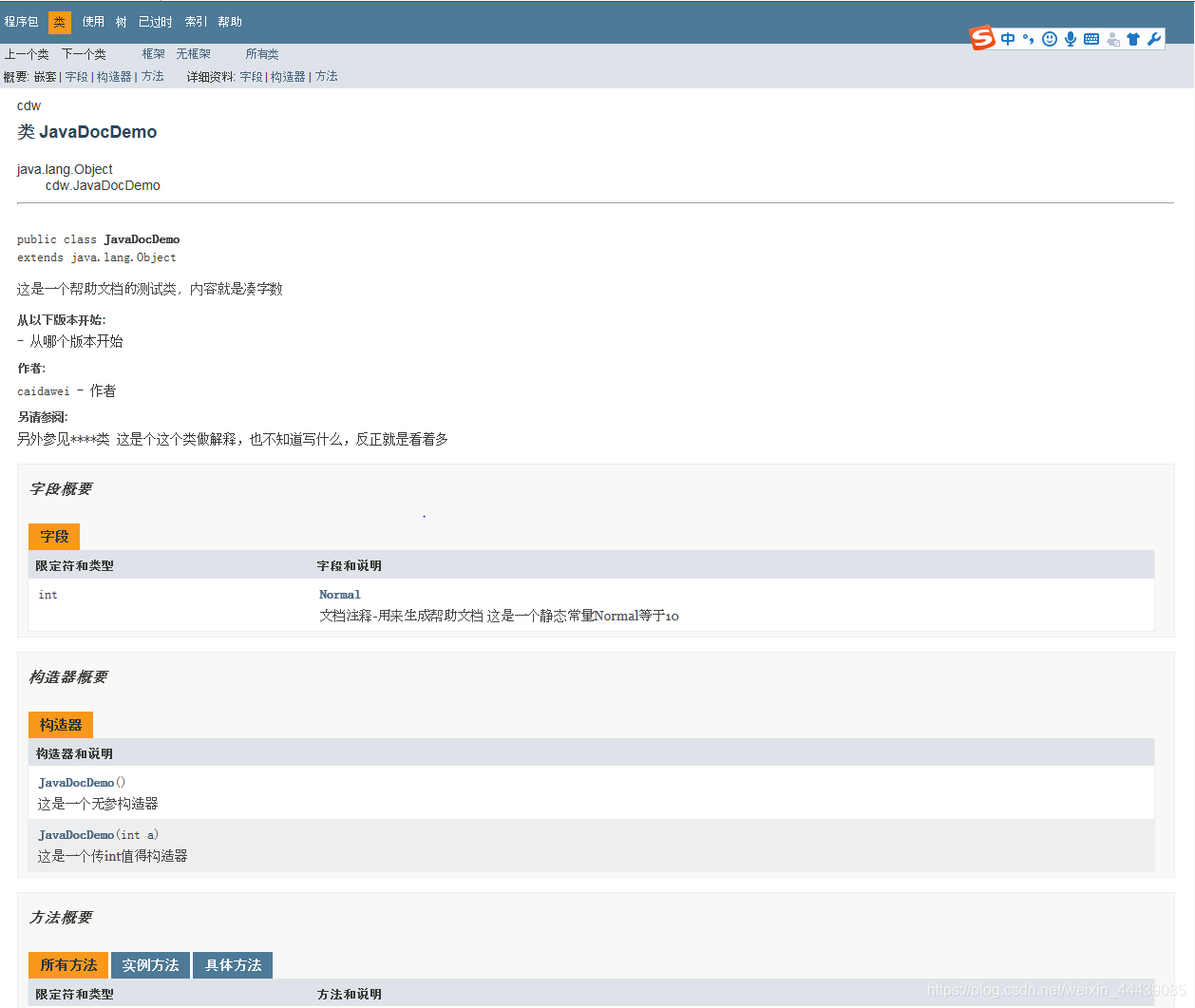Open the 使用 navigation item
This screenshot has width=1195, height=1008.
(x=93, y=22)
